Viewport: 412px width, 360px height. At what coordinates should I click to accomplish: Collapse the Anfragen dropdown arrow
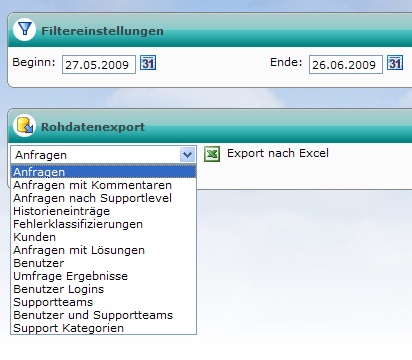(x=187, y=155)
